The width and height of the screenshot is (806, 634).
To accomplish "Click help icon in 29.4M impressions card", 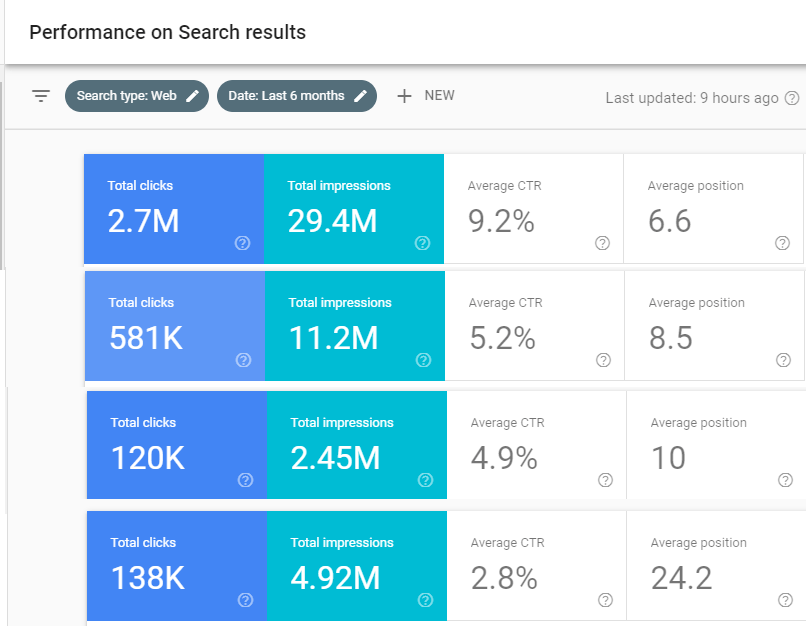I will [x=422, y=243].
